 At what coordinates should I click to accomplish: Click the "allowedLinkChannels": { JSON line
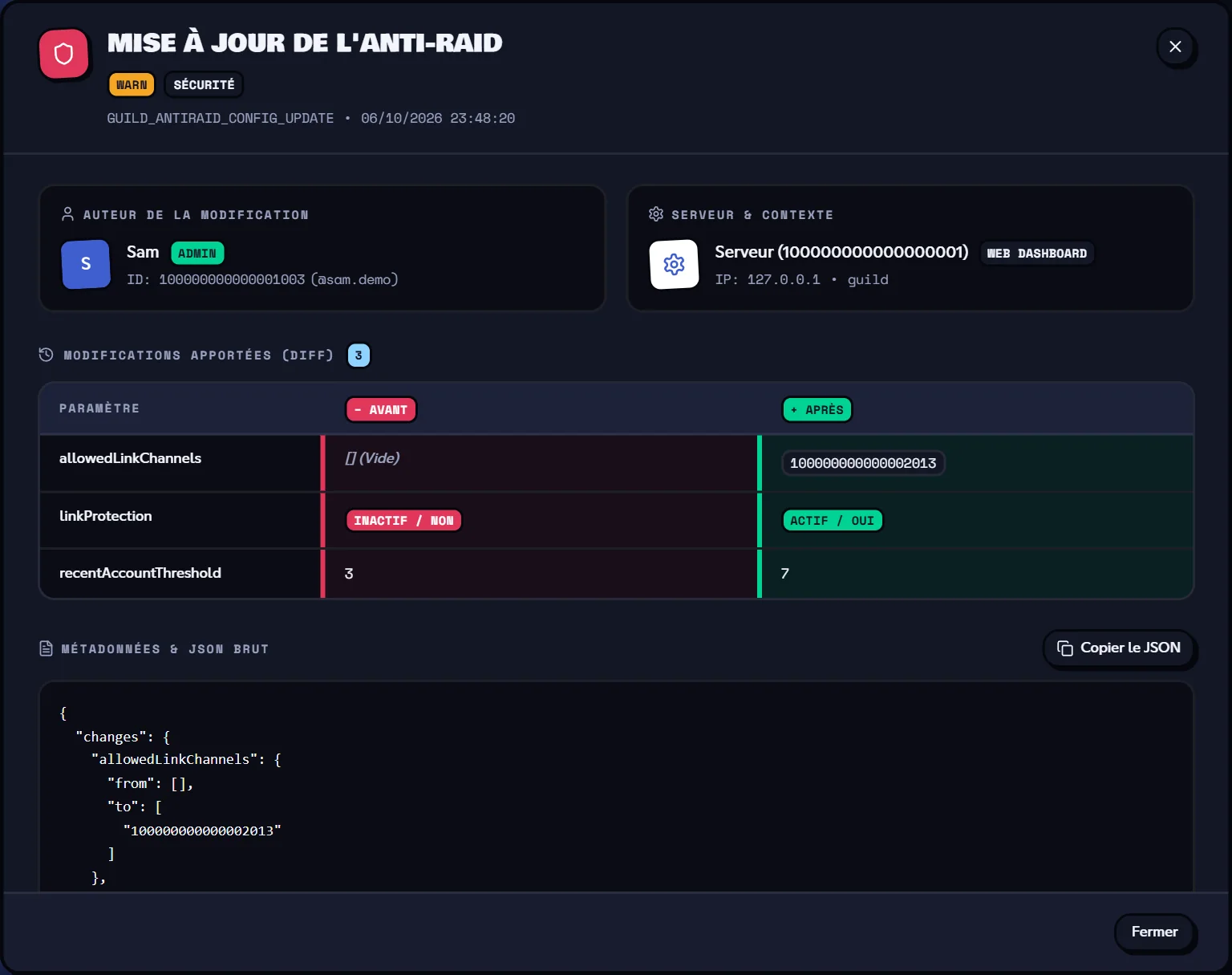[x=186, y=759]
